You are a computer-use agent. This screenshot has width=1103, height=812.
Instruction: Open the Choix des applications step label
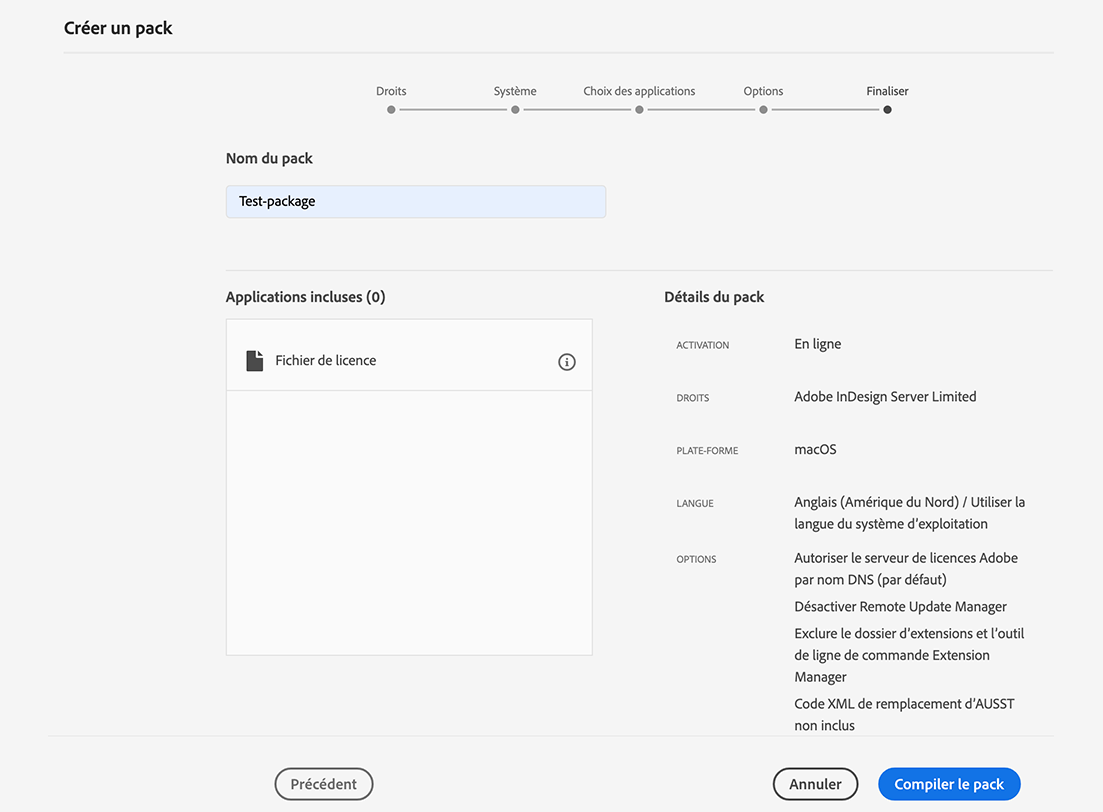coord(639,91)
